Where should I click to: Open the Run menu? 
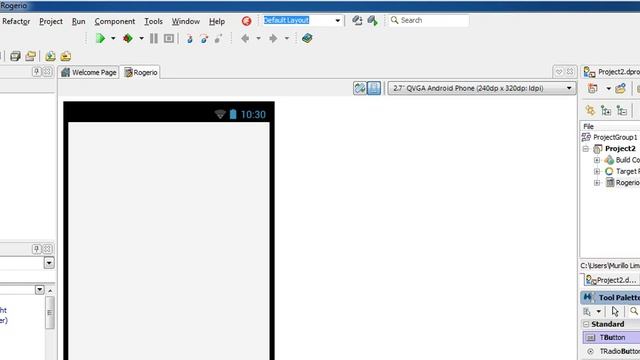coord(78,21)
